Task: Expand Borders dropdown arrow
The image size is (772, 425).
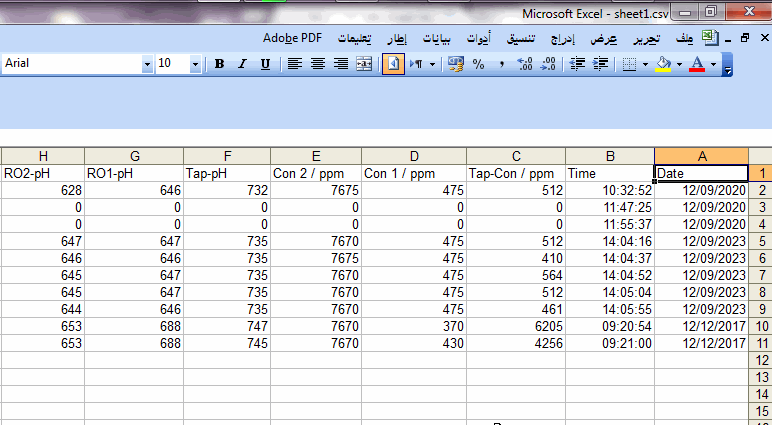Action: click(x=645, y=64)
